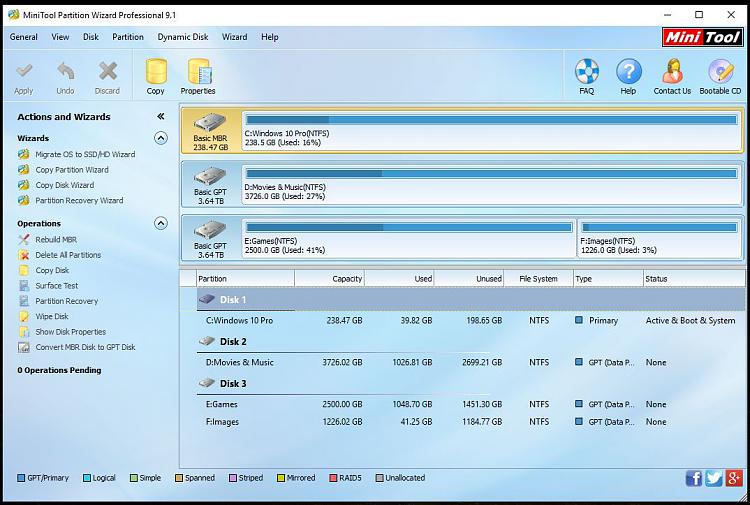The height and width of the screenshot is (505, 750).
Task: Choose Delete All Partitions operation
Action: (x=68, y=255)
